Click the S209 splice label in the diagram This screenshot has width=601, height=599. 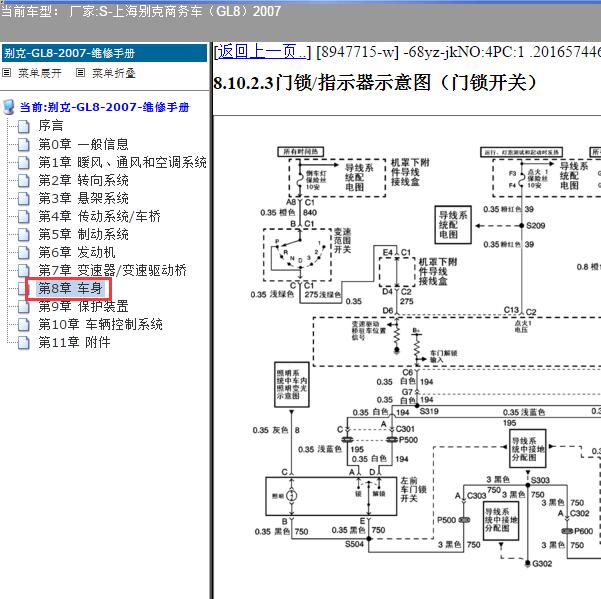click(535, 225)
